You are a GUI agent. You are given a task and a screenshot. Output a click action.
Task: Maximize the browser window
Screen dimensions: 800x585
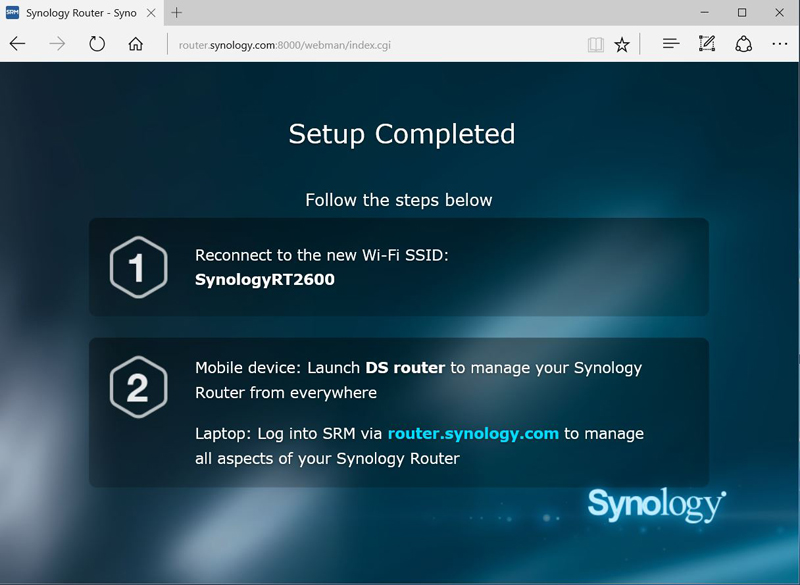pos(742,13)
